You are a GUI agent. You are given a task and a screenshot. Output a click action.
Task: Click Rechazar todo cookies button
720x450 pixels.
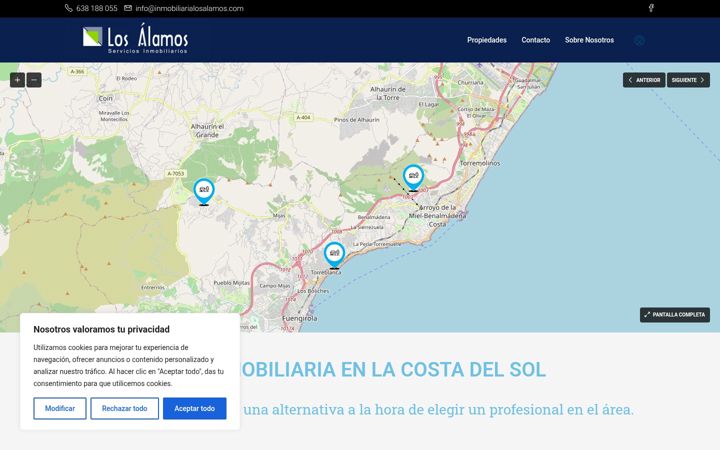pyautogui.click(x=124, y=408)
